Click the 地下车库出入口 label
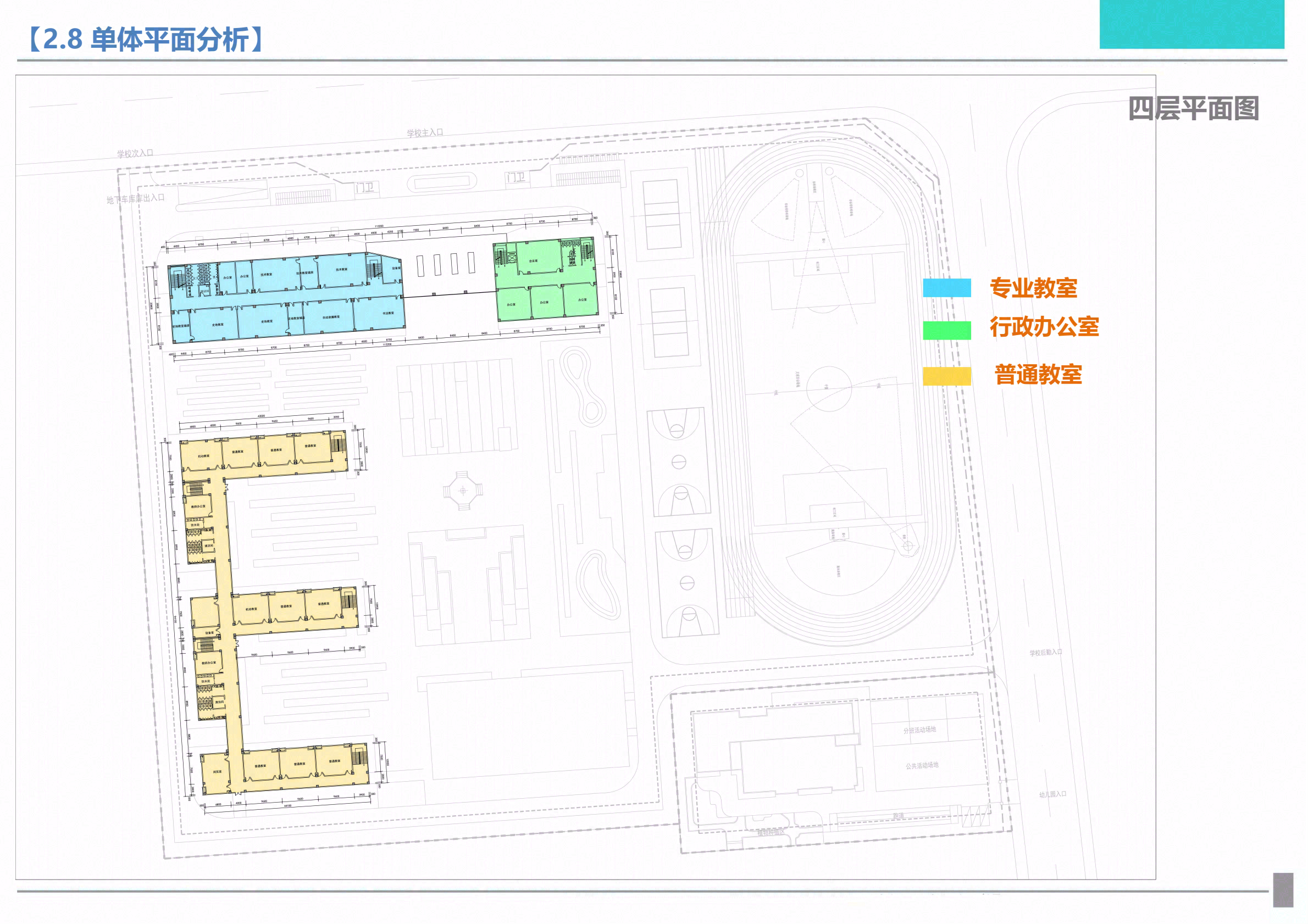1308x924 pixels. (x=136, y=199)
